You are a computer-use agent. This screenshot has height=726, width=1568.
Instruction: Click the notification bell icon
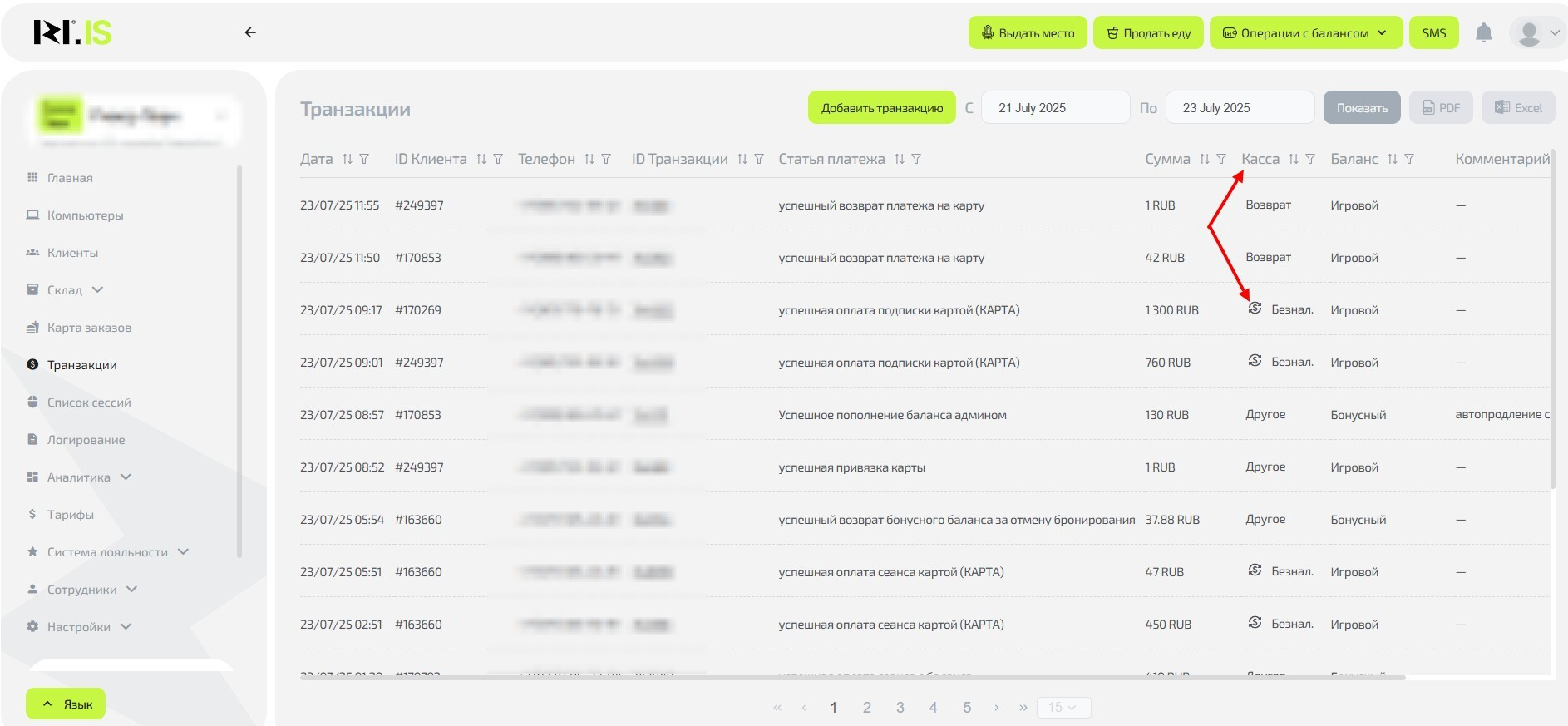point(1483,33)
